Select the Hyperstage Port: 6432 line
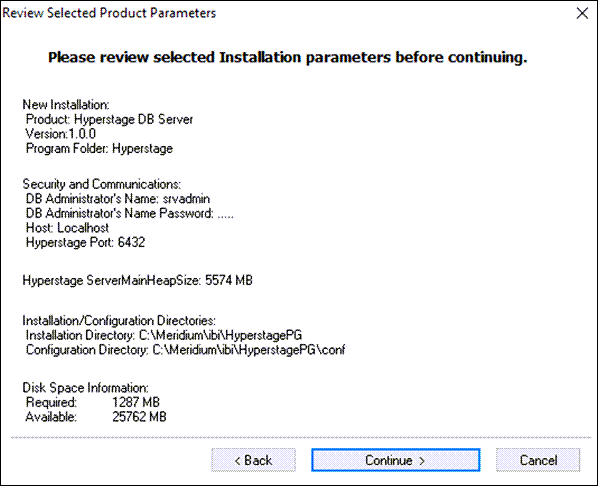 (85, 242)
